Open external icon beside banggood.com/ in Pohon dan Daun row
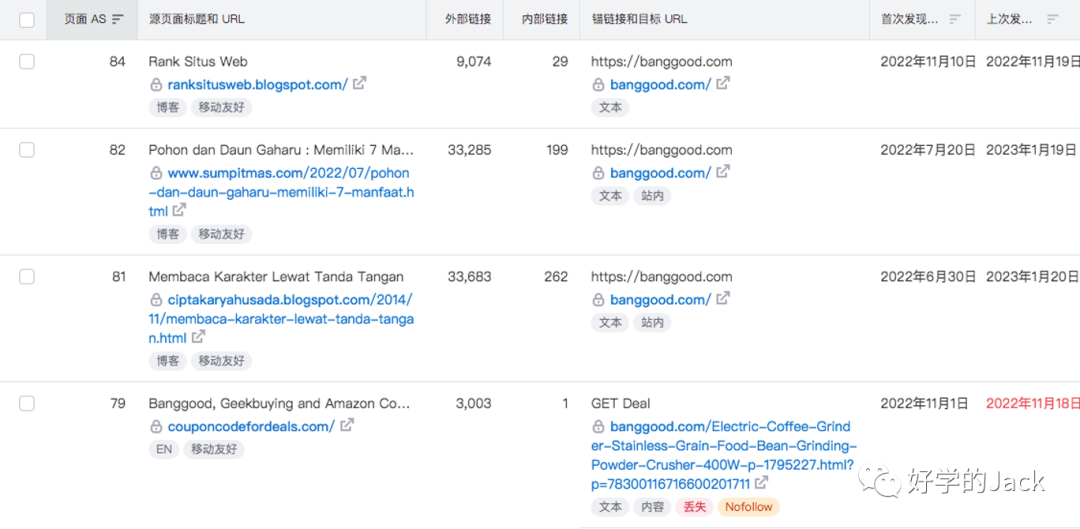 (723, 172)
